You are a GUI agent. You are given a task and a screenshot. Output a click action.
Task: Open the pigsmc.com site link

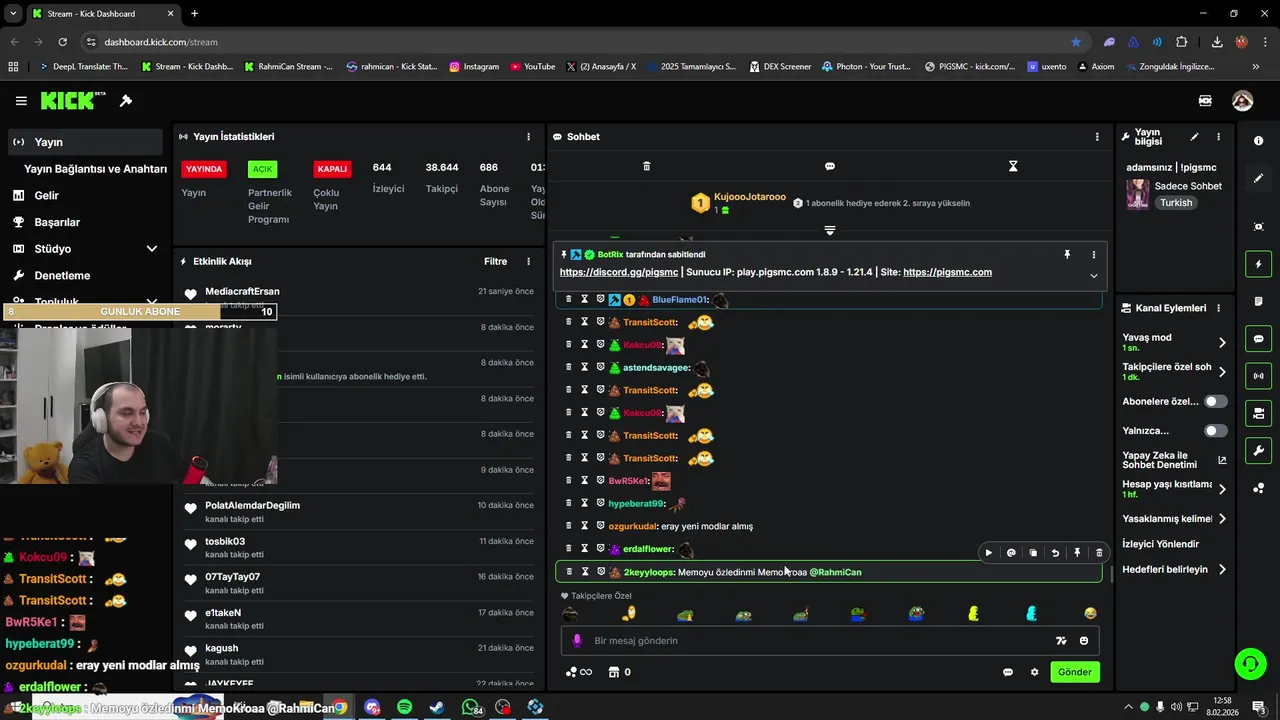click(x=947, y=272)
